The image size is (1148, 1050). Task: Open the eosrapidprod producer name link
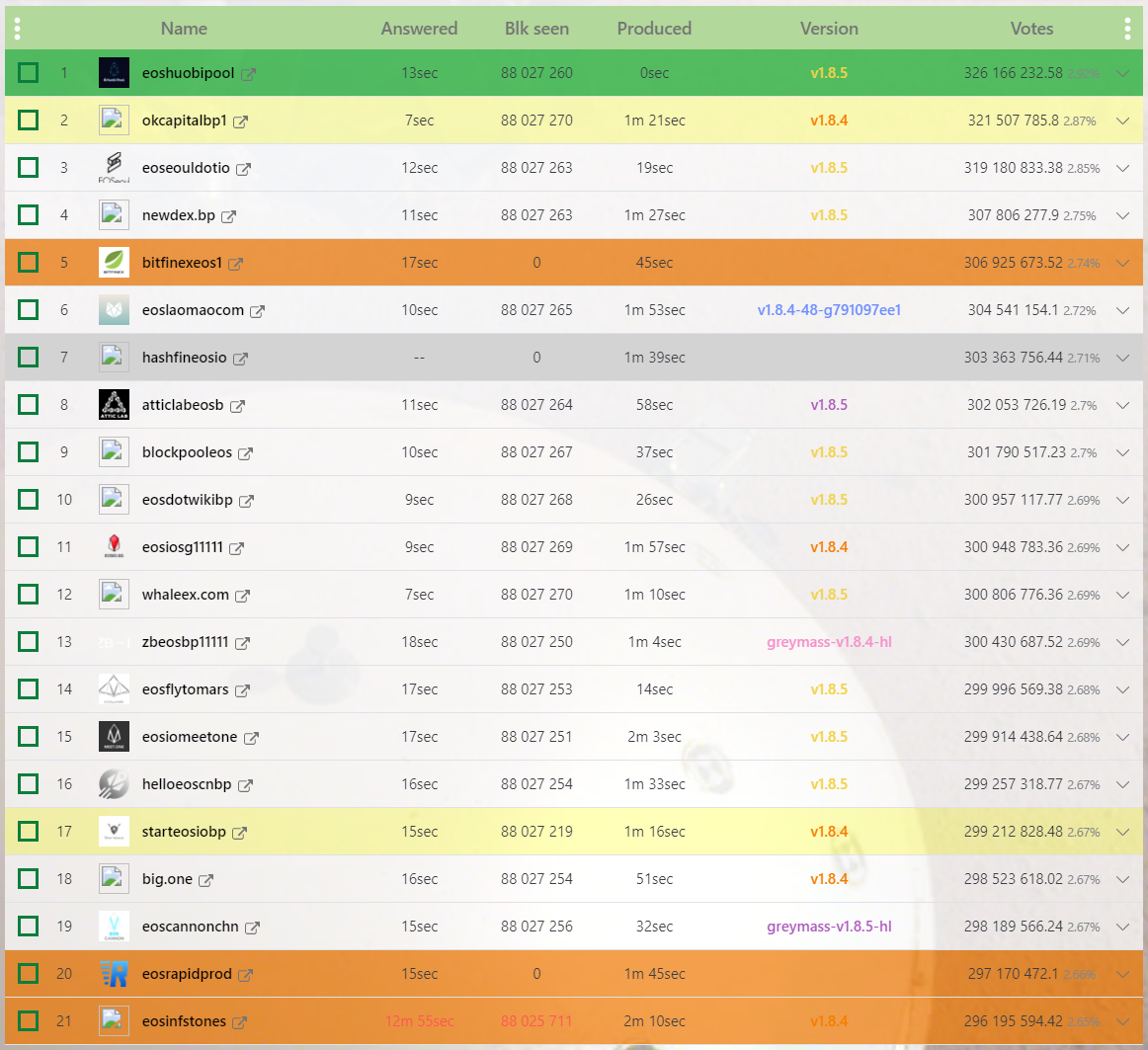coord(187,973)
